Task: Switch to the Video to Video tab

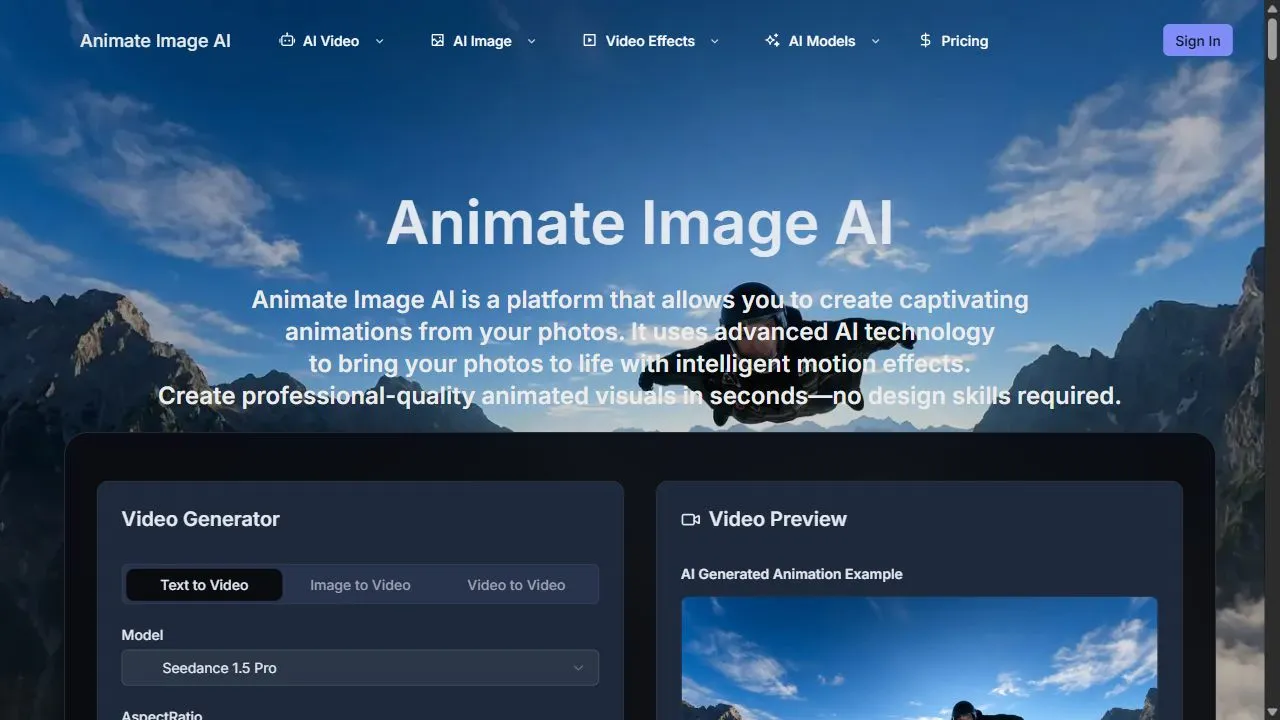Action: coord(516,585)
